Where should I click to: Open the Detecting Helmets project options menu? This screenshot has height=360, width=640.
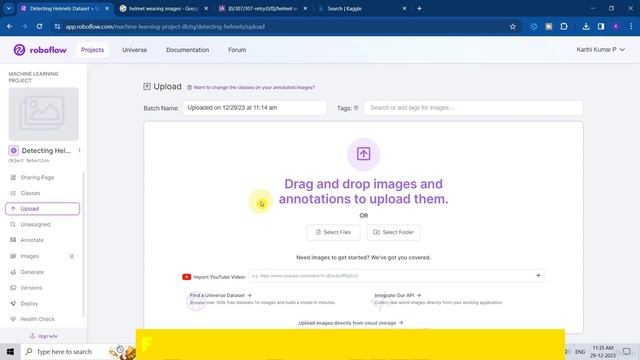[x=79, y=150]
